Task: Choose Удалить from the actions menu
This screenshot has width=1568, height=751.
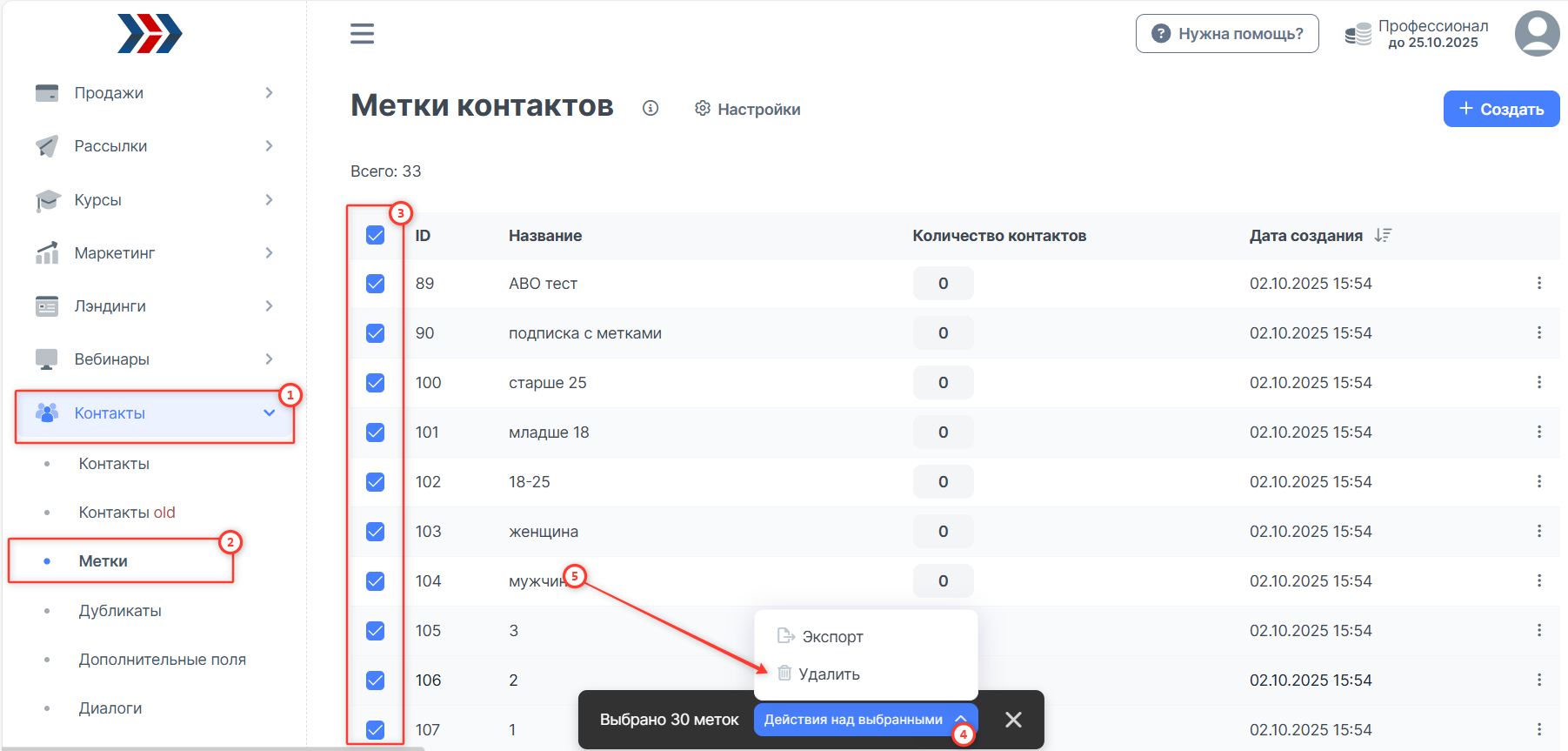Action: (x=828, y=674)
